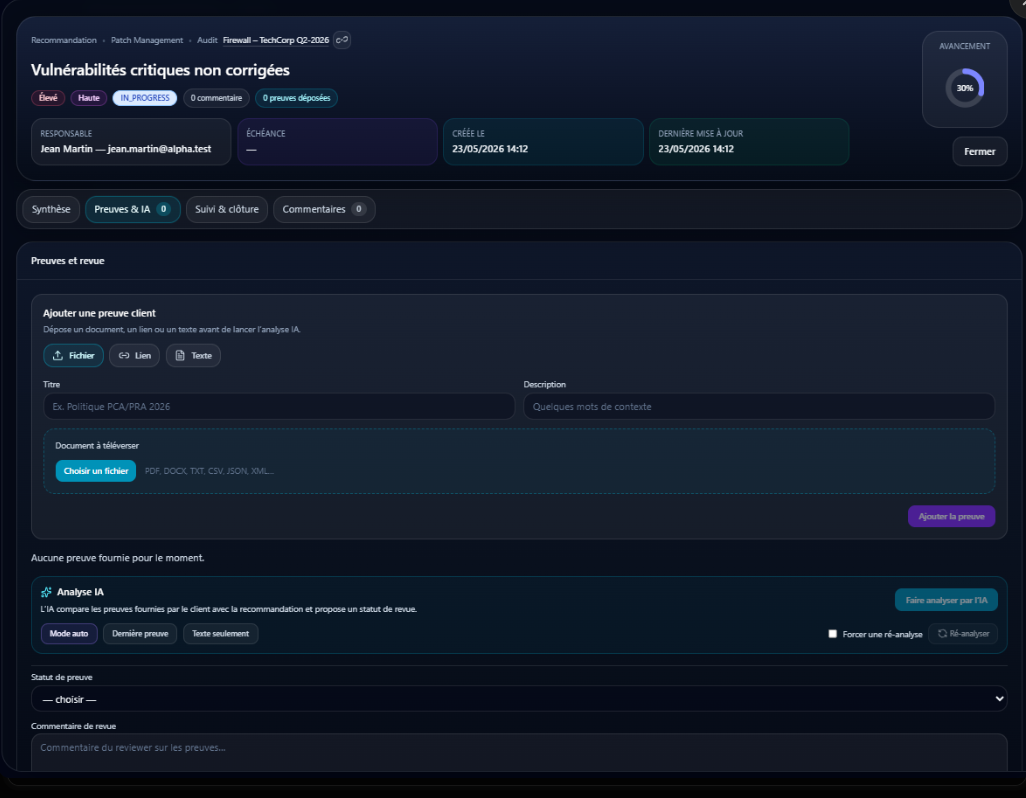The image size is (1026, 798).
Task: Click Patch Management breadcrumb
Action: click(x=147, y=40)
